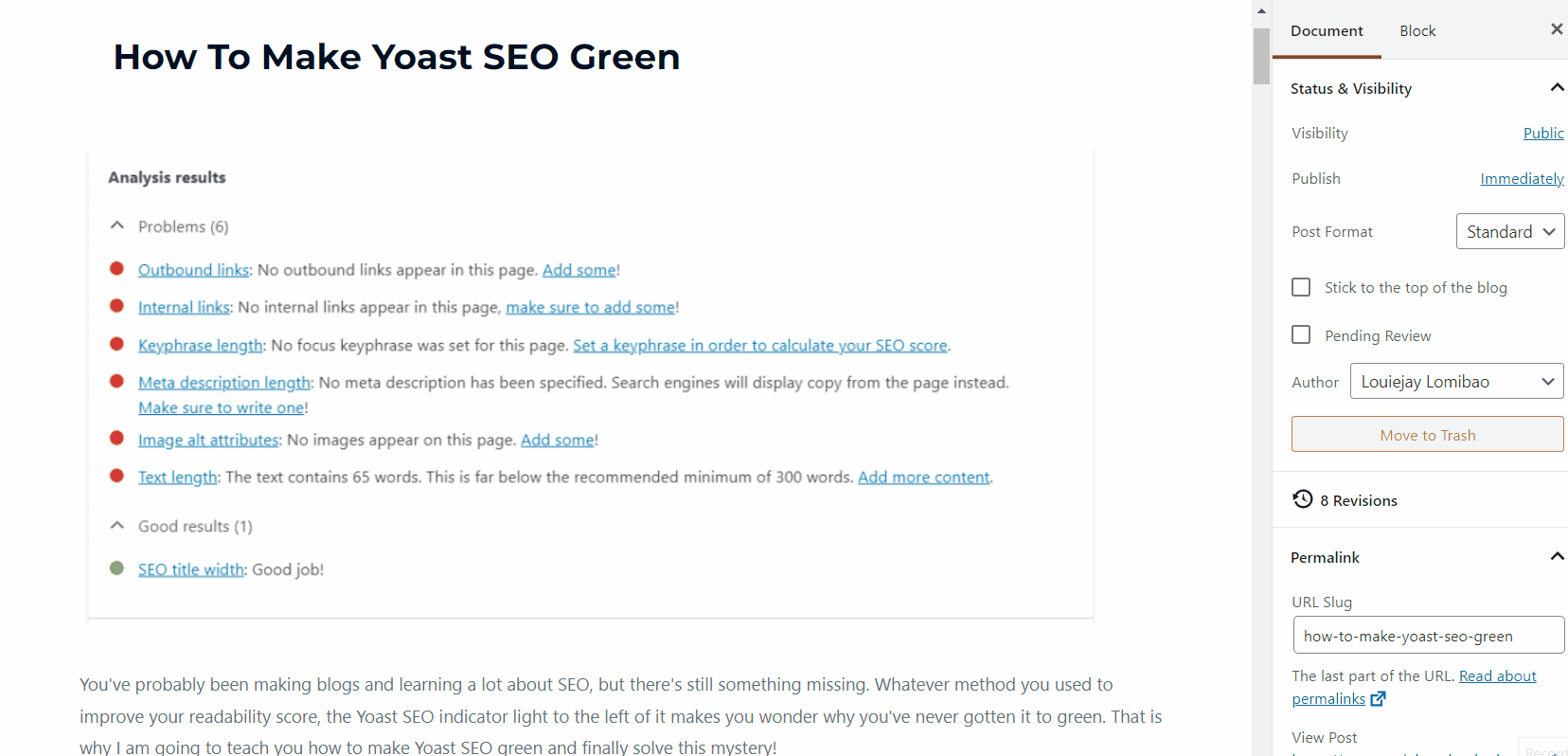Collapse the Problems (6) chevron

coord(117,225)
